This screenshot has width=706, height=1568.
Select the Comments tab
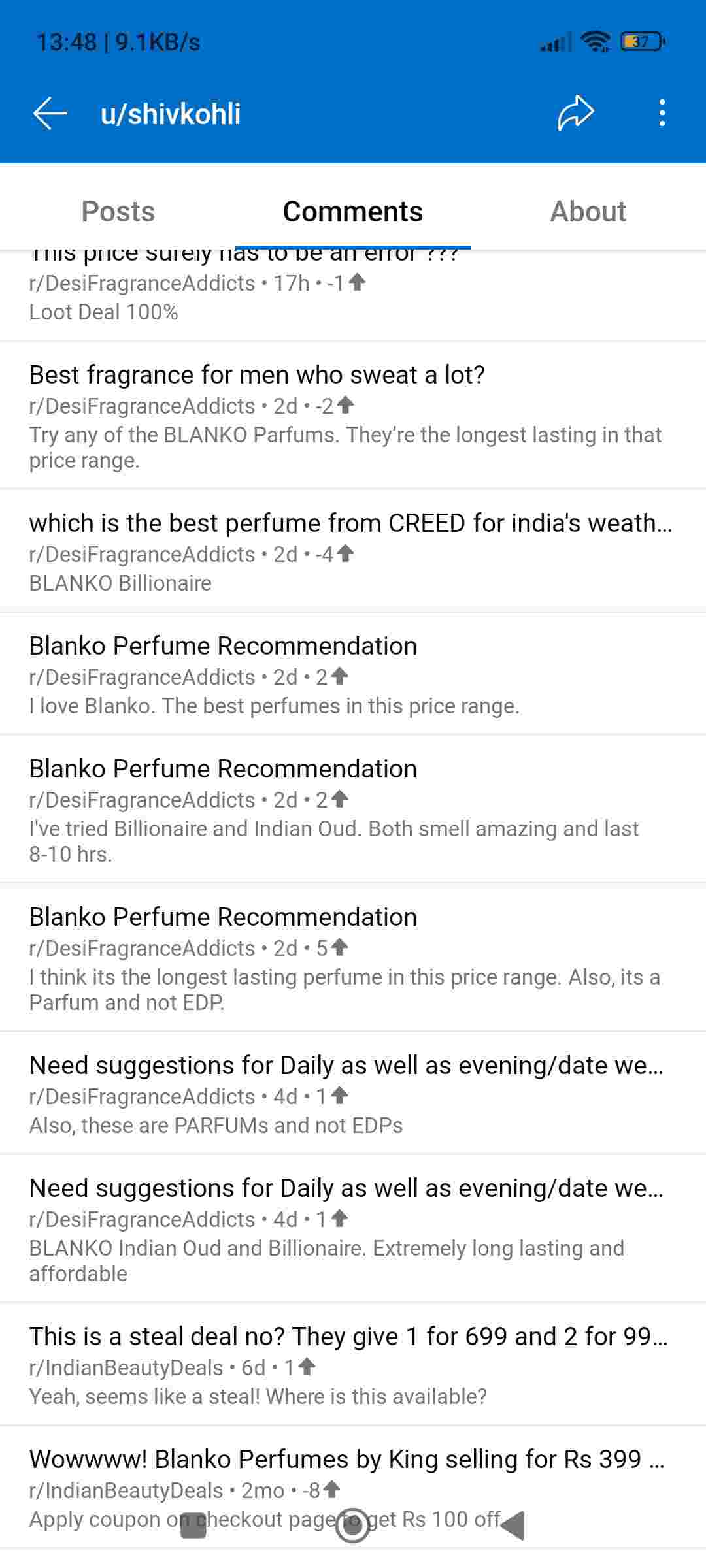coord(352,212)
